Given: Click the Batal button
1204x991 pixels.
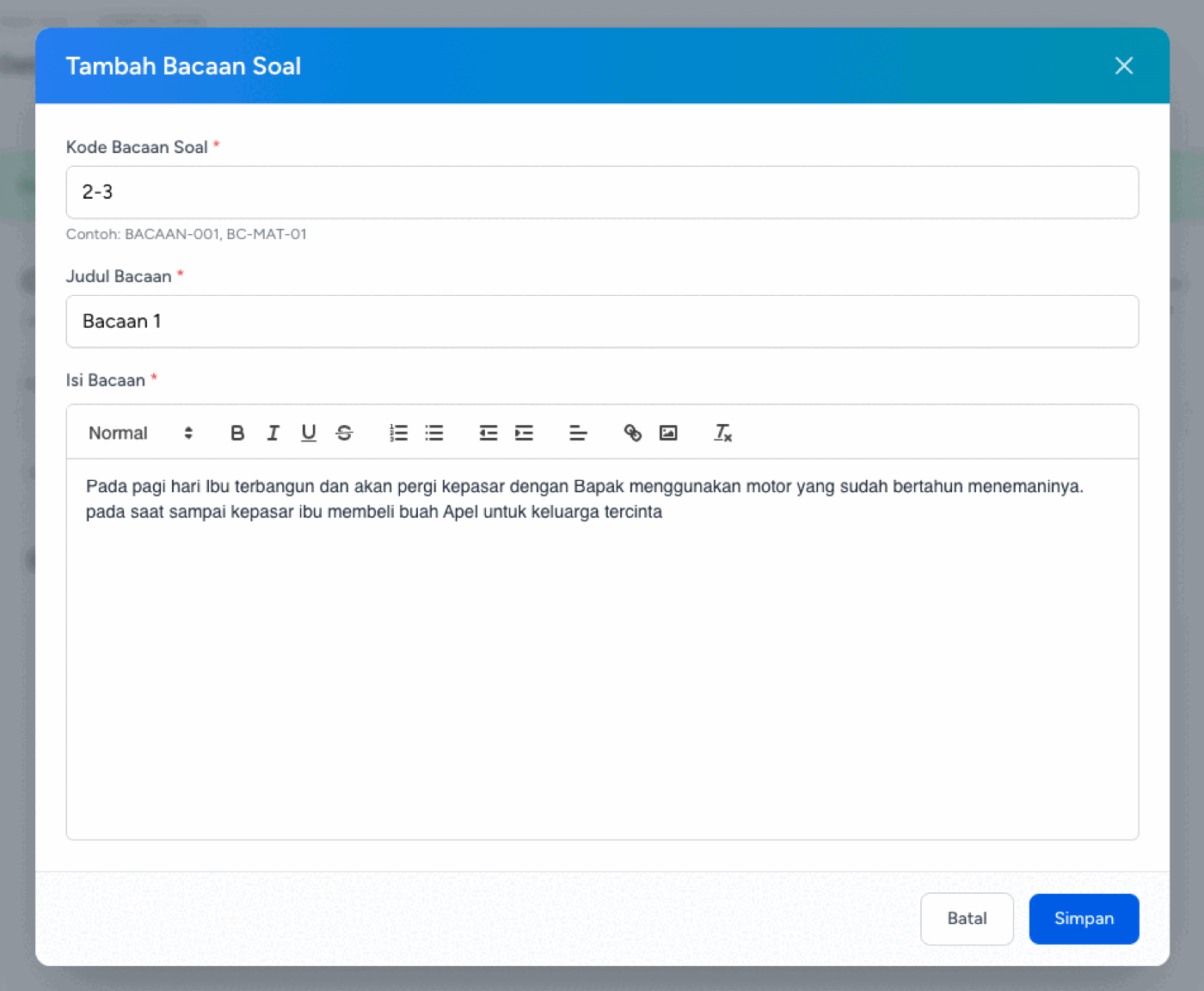Looking at the screenshot, I should point(967,919).
